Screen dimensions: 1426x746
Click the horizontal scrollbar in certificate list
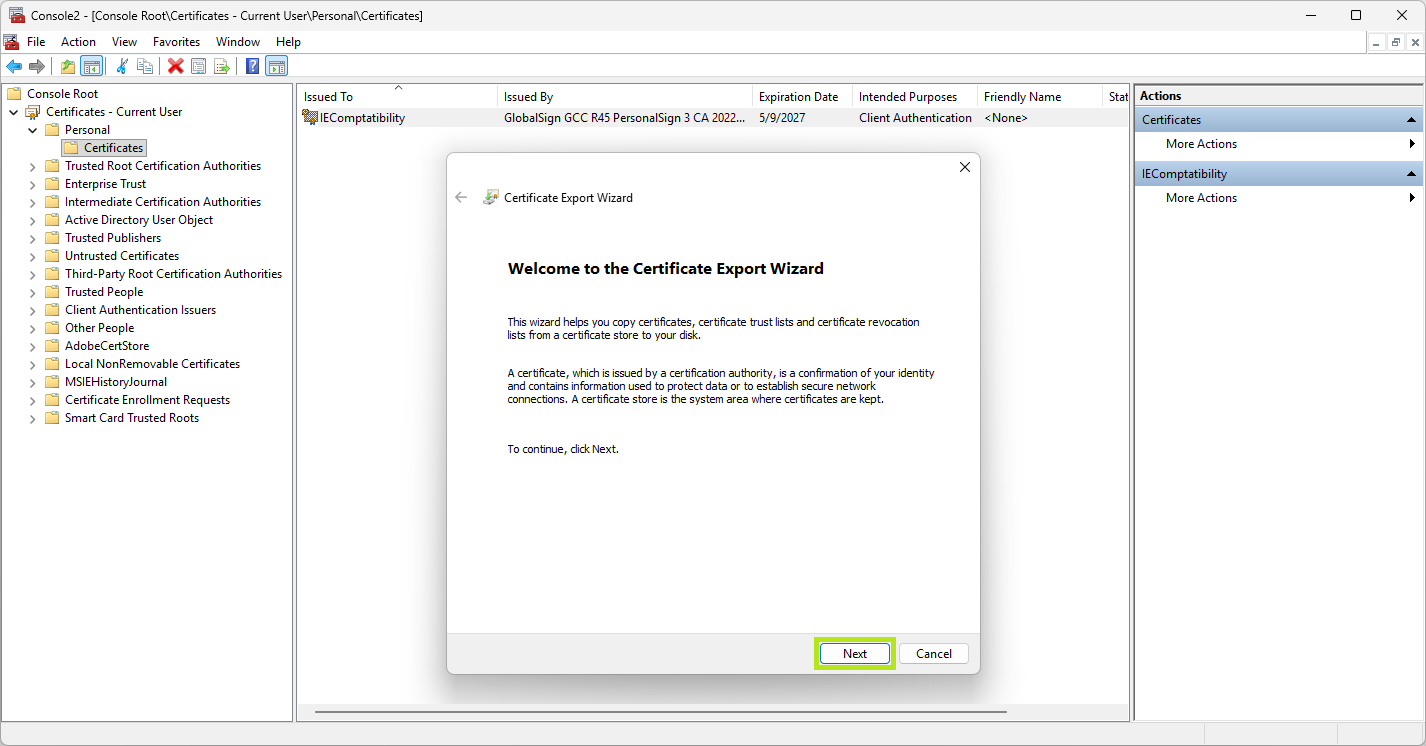point(661,712)
